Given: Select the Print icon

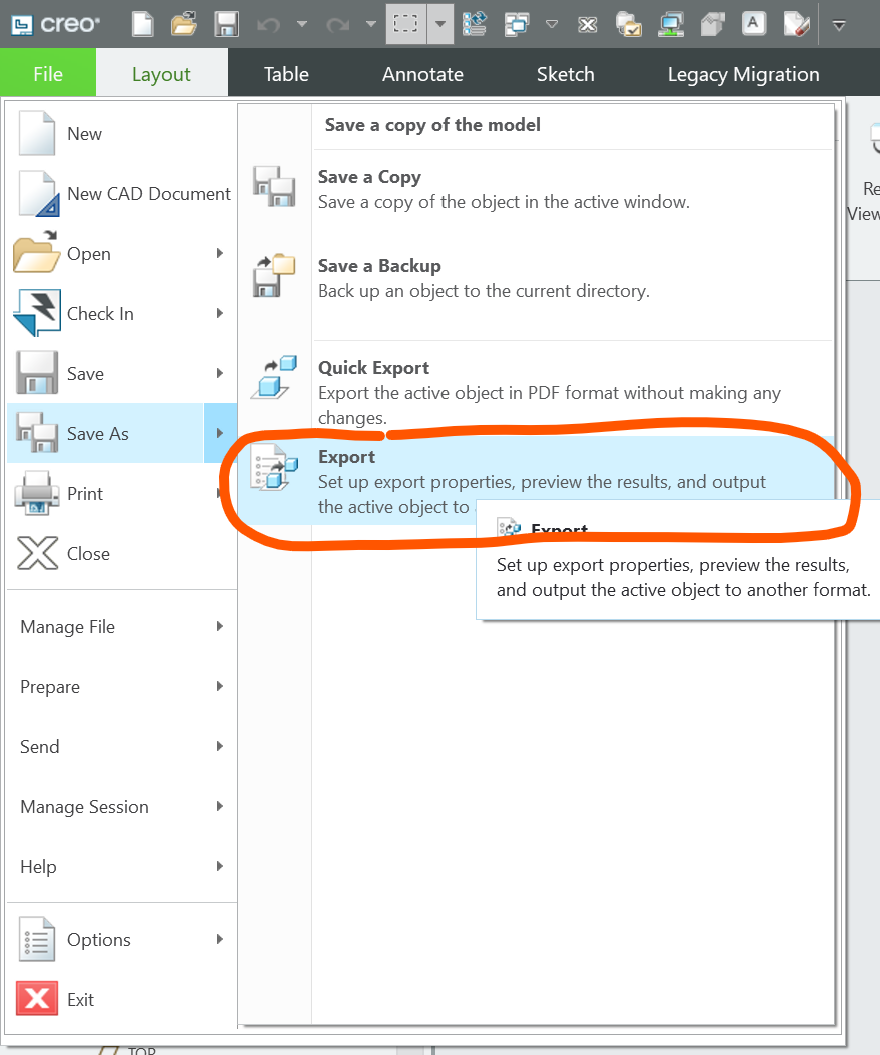Looking at the screenshot, I should tap(36, 493).
